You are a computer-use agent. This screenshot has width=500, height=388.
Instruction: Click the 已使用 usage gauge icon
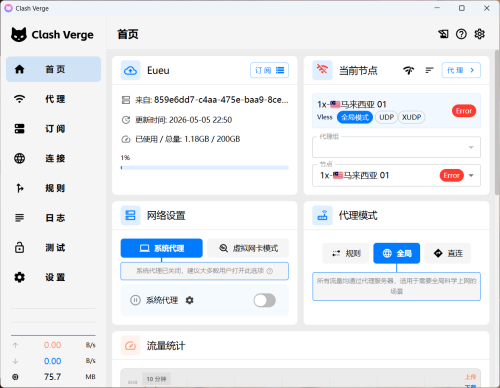click(x=126, y=139)
